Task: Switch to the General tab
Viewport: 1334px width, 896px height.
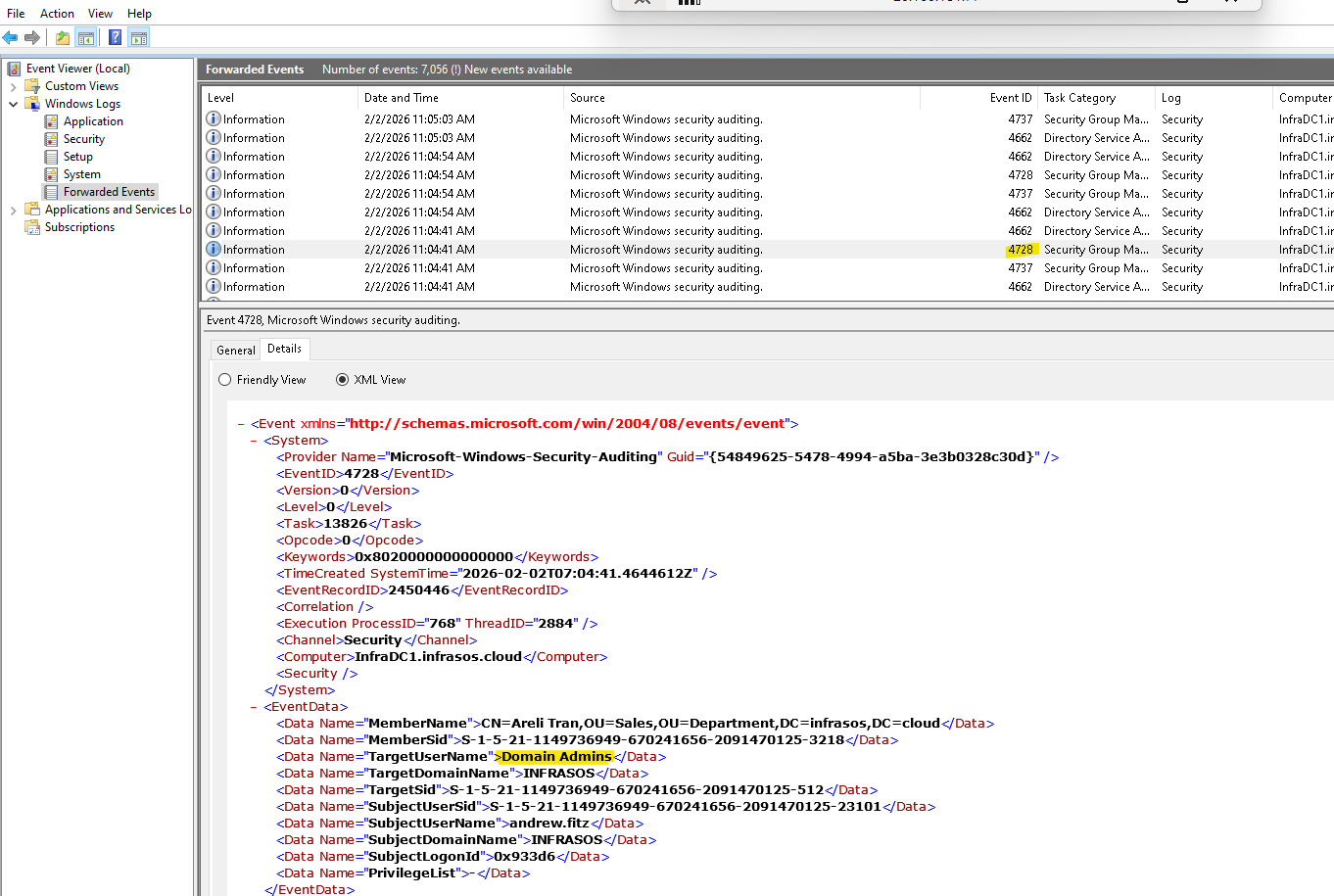Action: point(235,351)
